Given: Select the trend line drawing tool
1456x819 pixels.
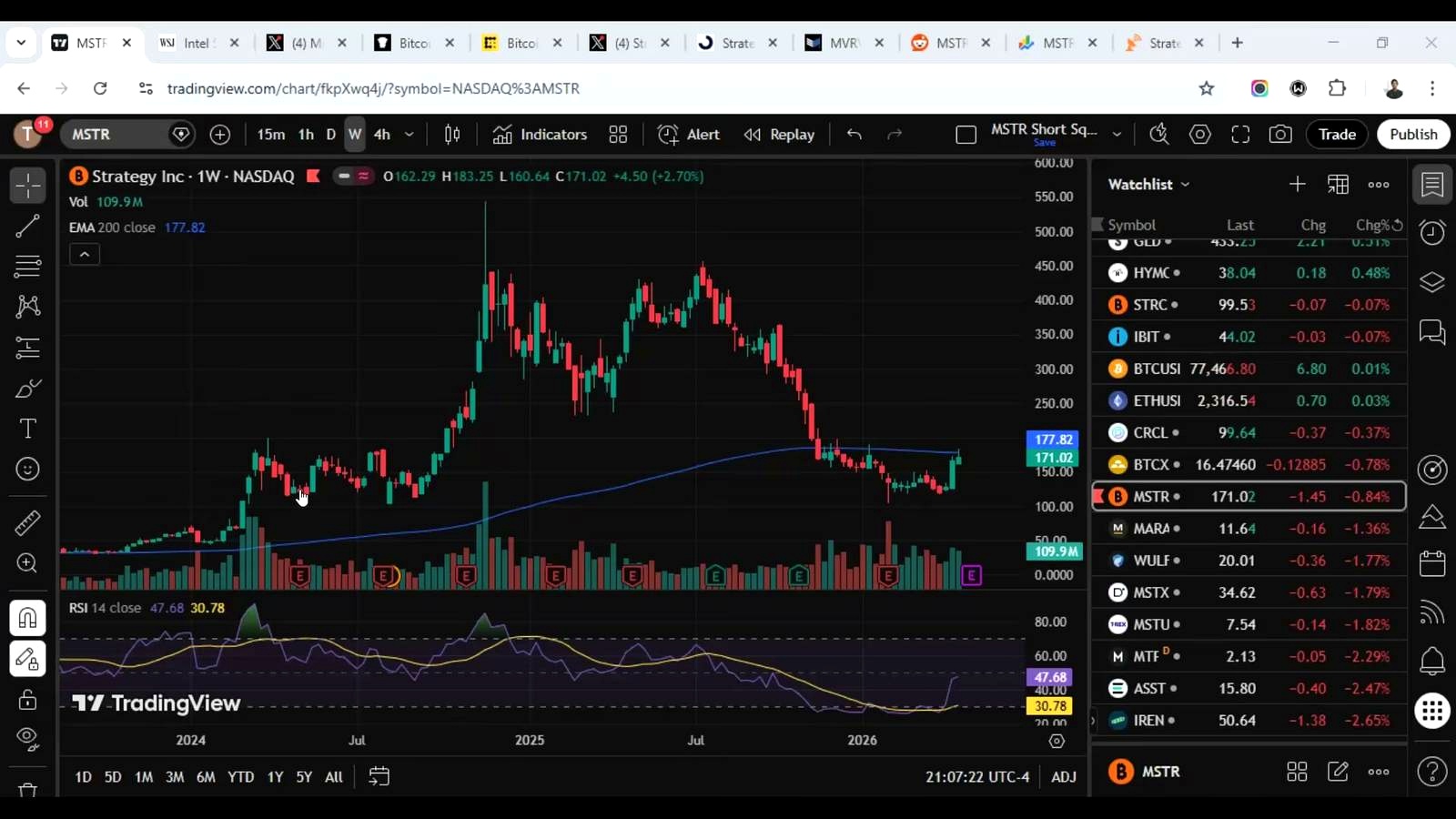Looking at the screenshot, I should click(27, 226).
